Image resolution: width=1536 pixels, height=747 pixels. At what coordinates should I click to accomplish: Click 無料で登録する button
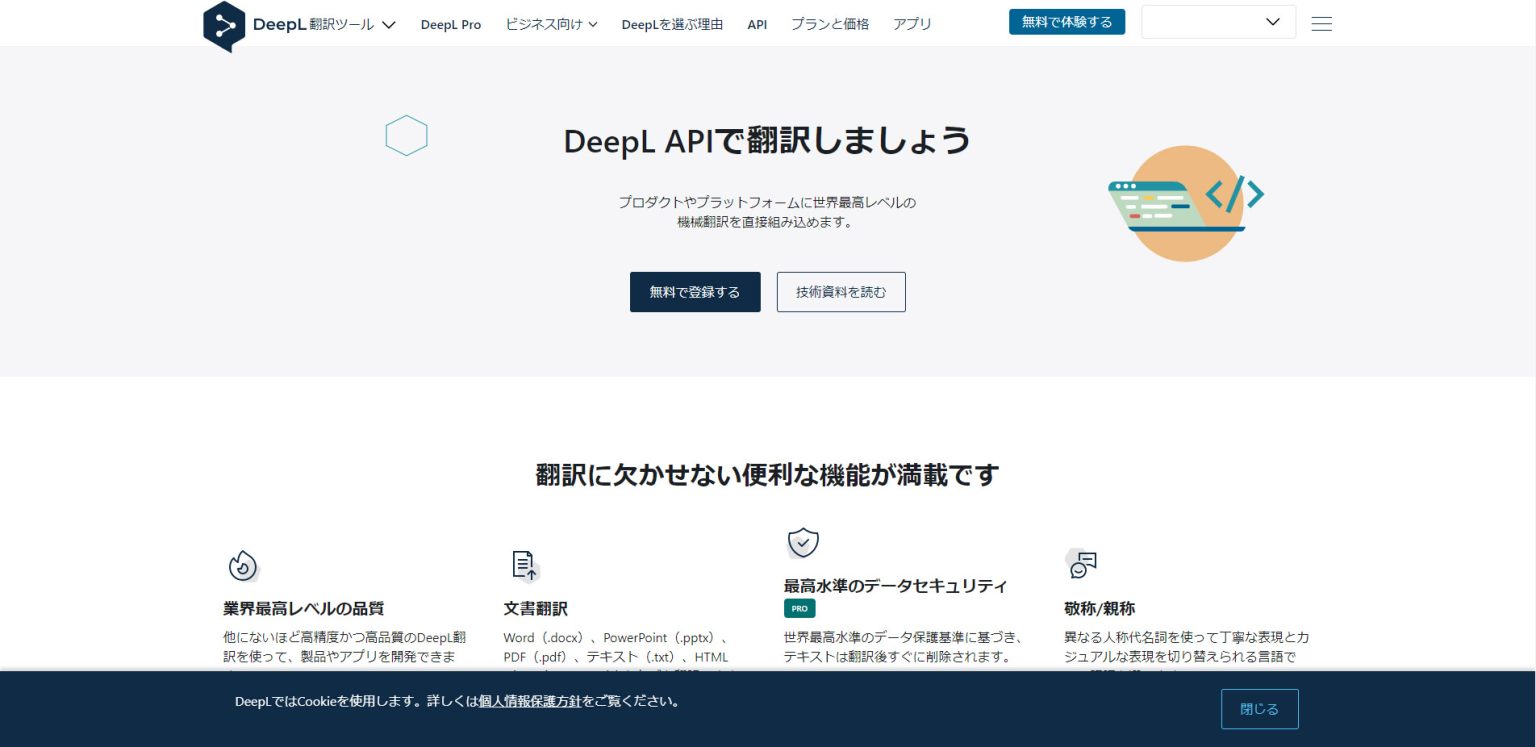click(695, 292)
